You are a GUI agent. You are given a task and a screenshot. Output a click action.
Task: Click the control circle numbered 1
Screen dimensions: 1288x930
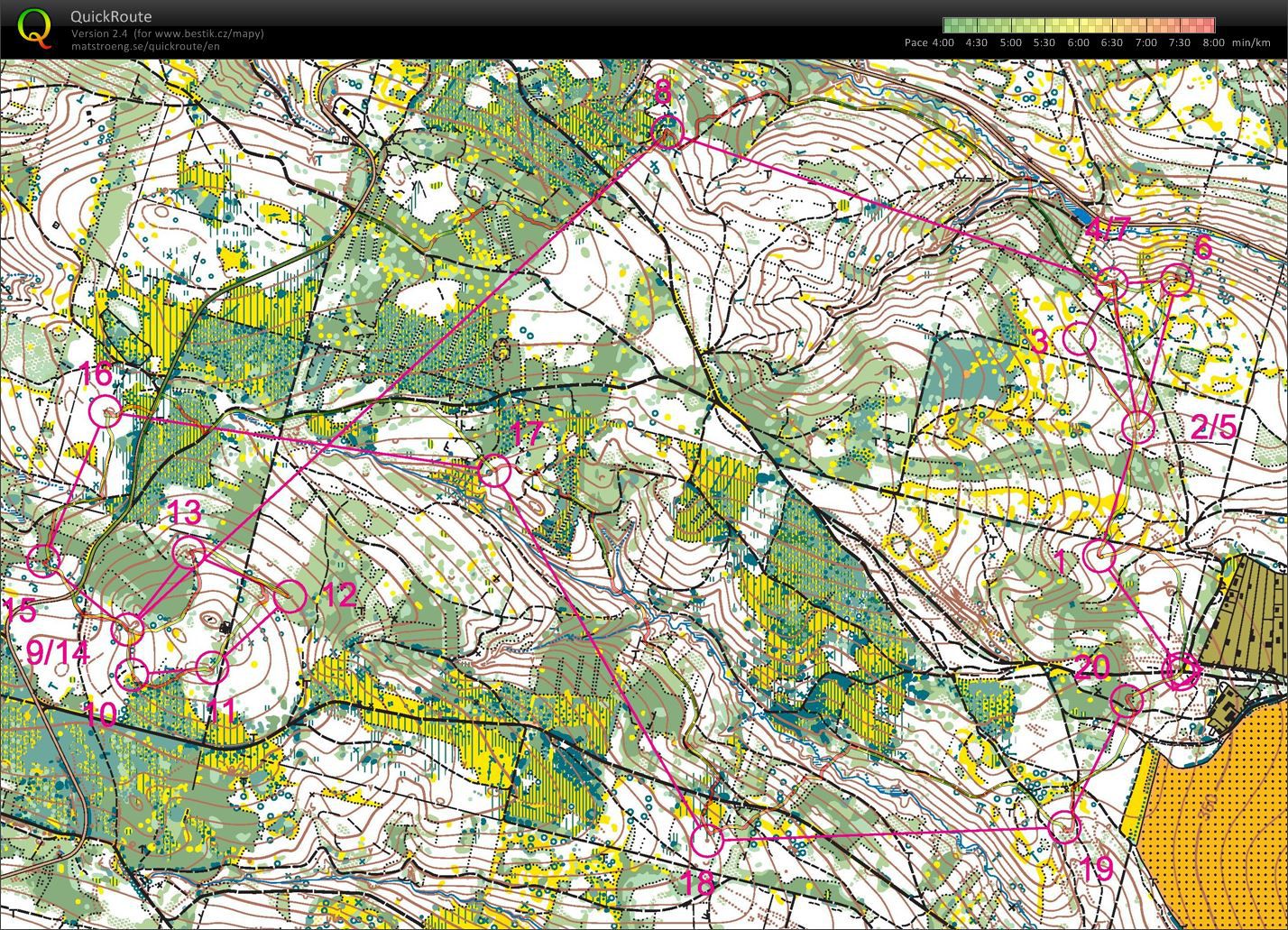pos(1099,557)
